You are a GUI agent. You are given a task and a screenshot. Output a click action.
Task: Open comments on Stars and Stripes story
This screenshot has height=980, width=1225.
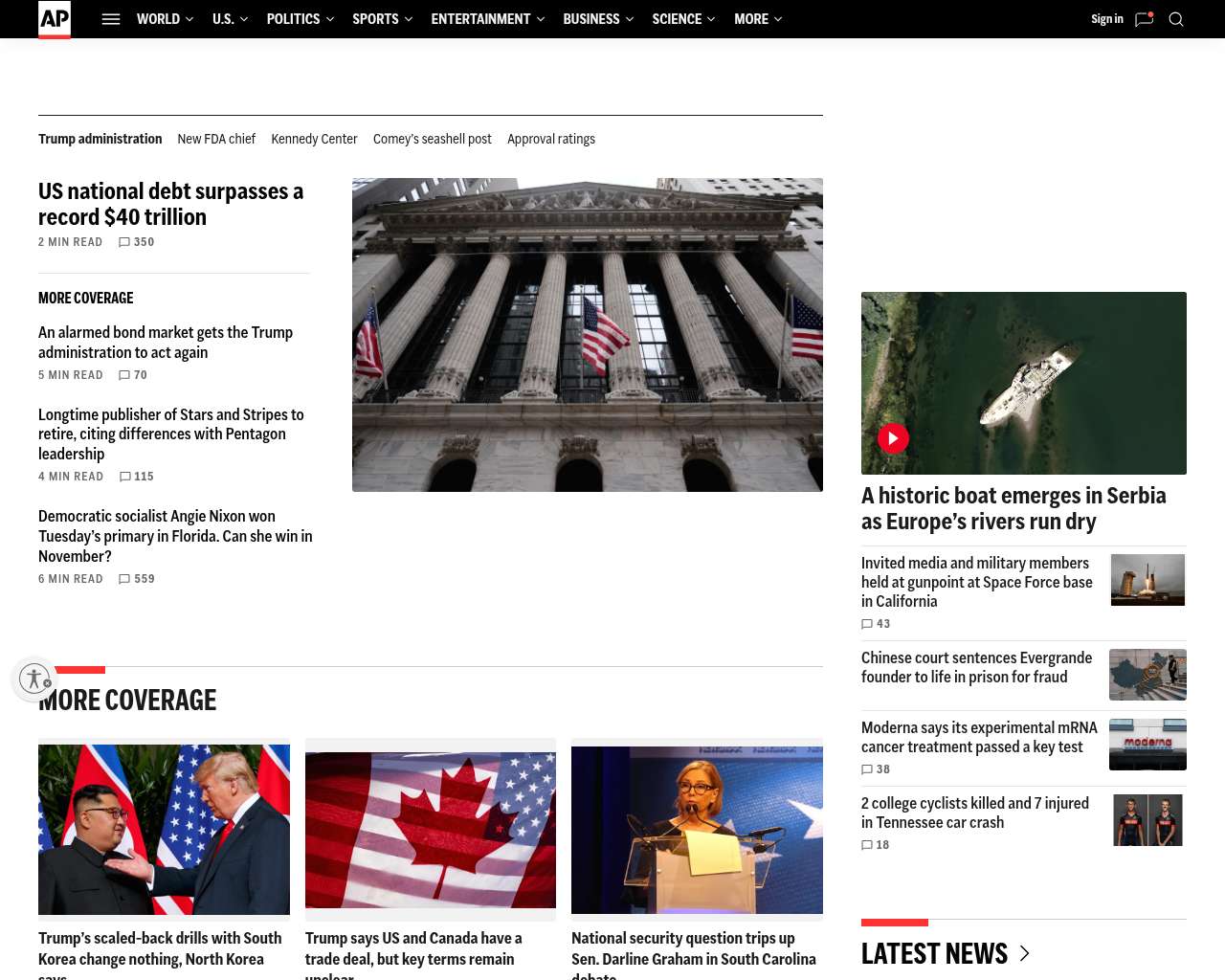click(x=136, y=477)
